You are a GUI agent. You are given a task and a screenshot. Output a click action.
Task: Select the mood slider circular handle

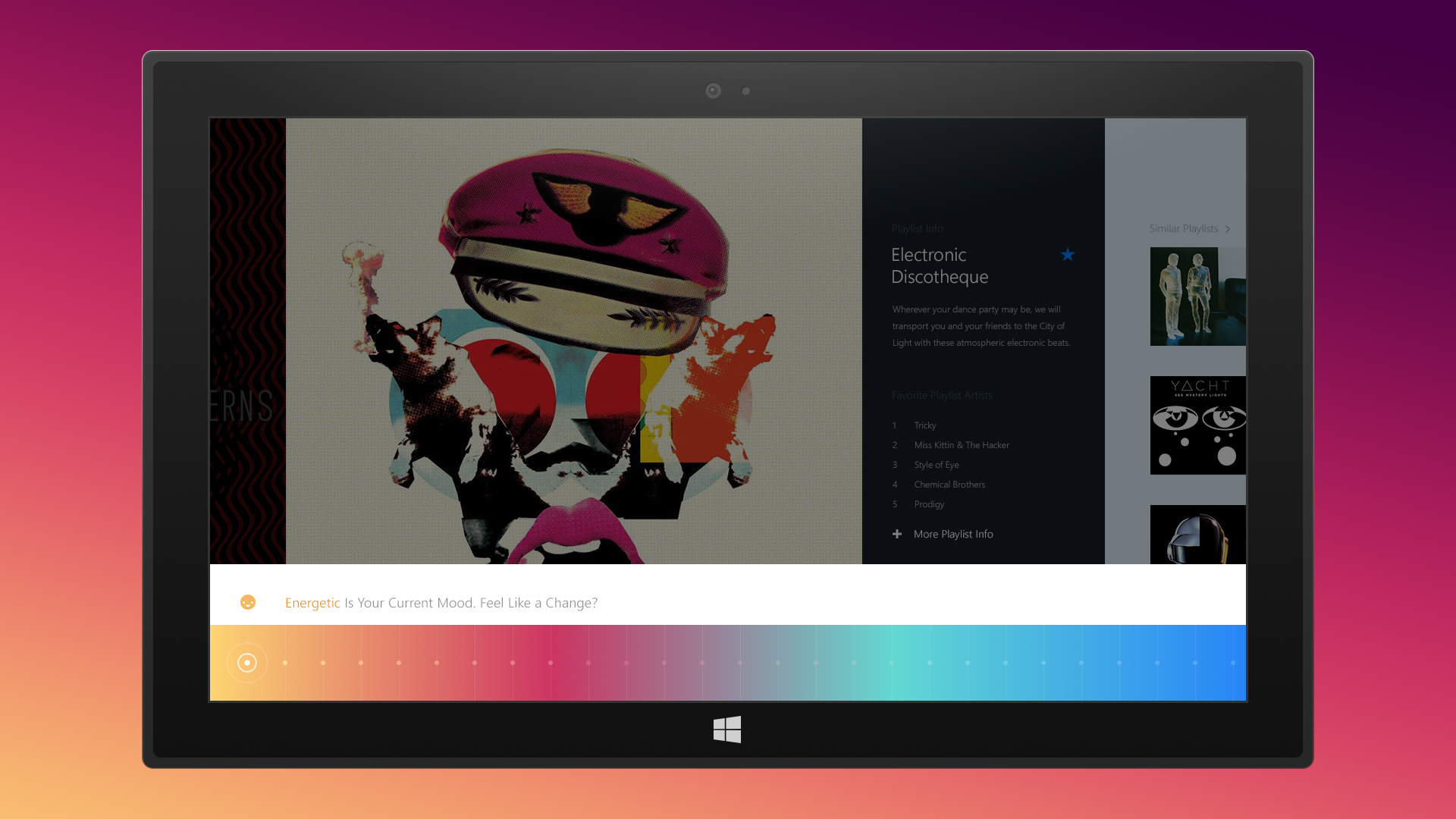point(247,663)
